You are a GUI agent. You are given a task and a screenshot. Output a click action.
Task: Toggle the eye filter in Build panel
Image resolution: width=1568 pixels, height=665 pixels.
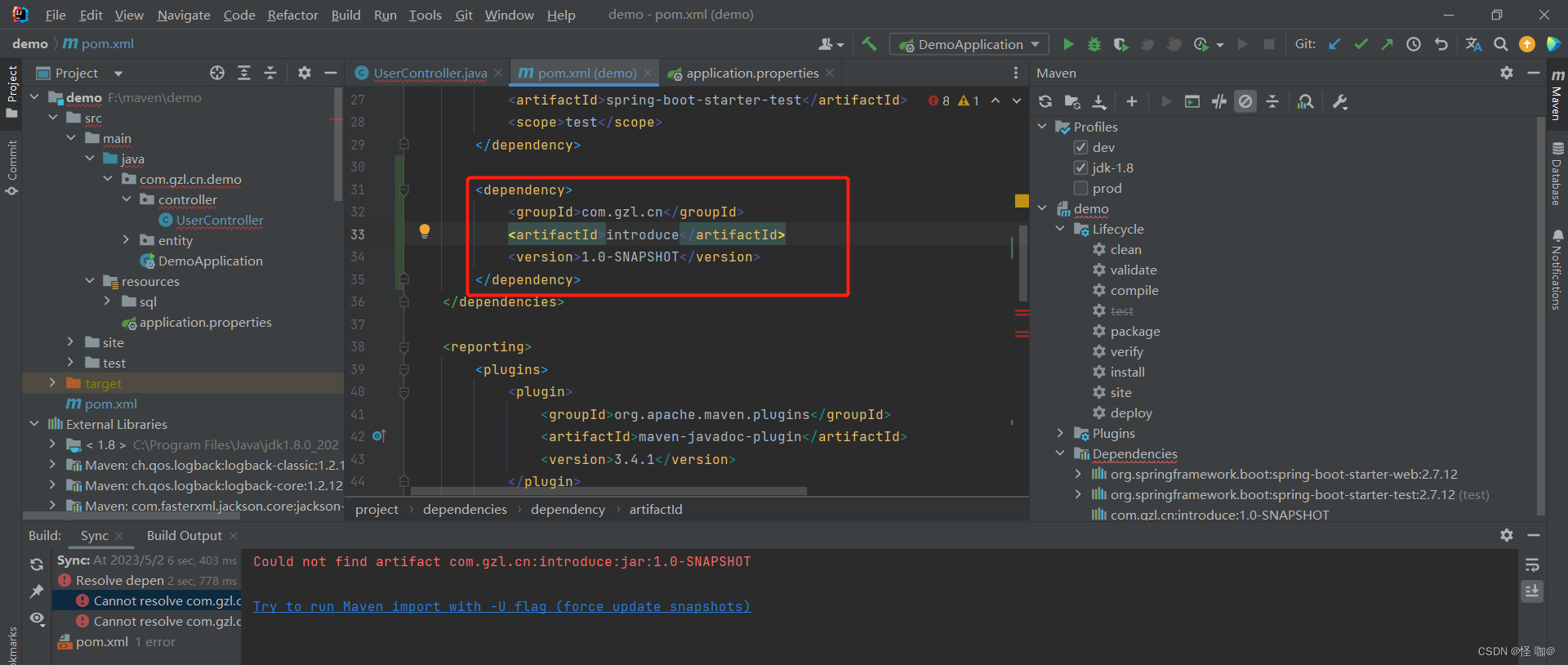(x=37, y=618)
